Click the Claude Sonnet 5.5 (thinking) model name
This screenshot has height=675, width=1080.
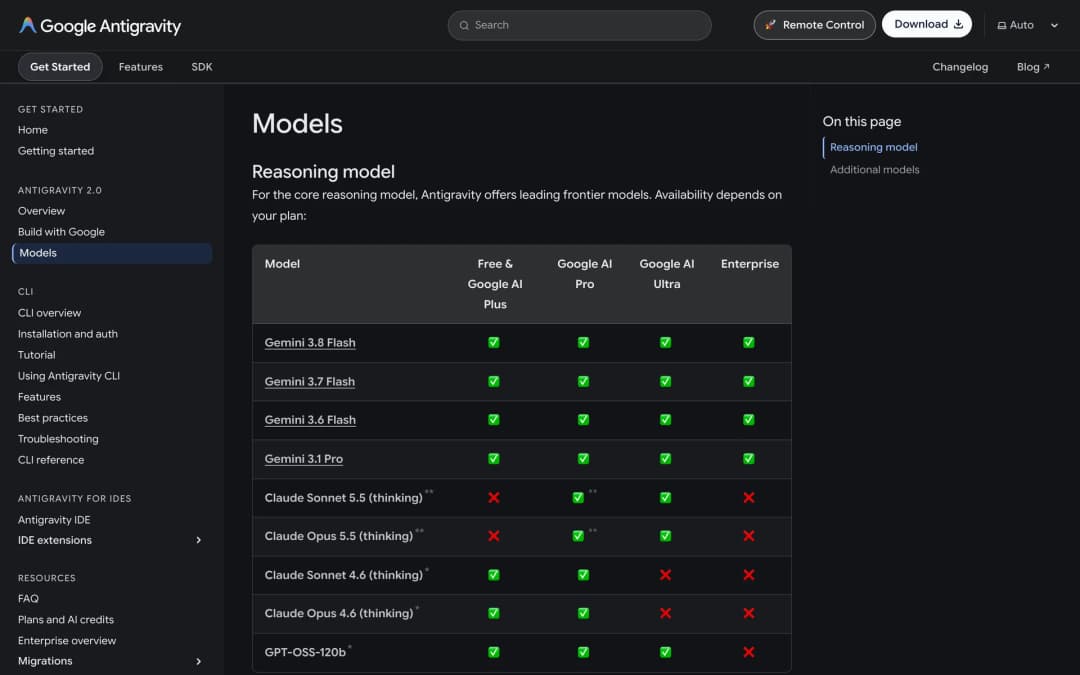coord(344,498)
